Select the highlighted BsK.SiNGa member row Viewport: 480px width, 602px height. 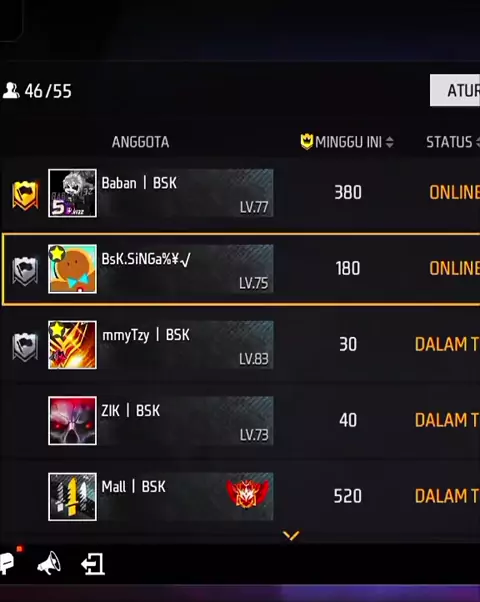tap(241, 269)
